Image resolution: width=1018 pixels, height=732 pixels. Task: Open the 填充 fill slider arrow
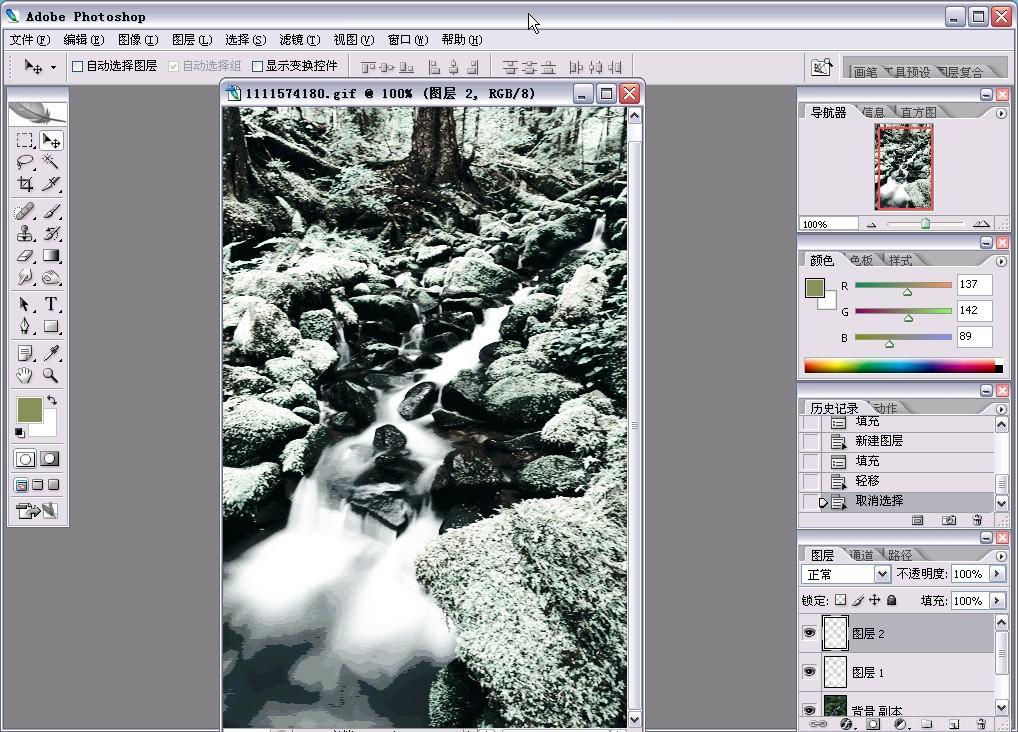pyautogui.click(x=997, y=601)
